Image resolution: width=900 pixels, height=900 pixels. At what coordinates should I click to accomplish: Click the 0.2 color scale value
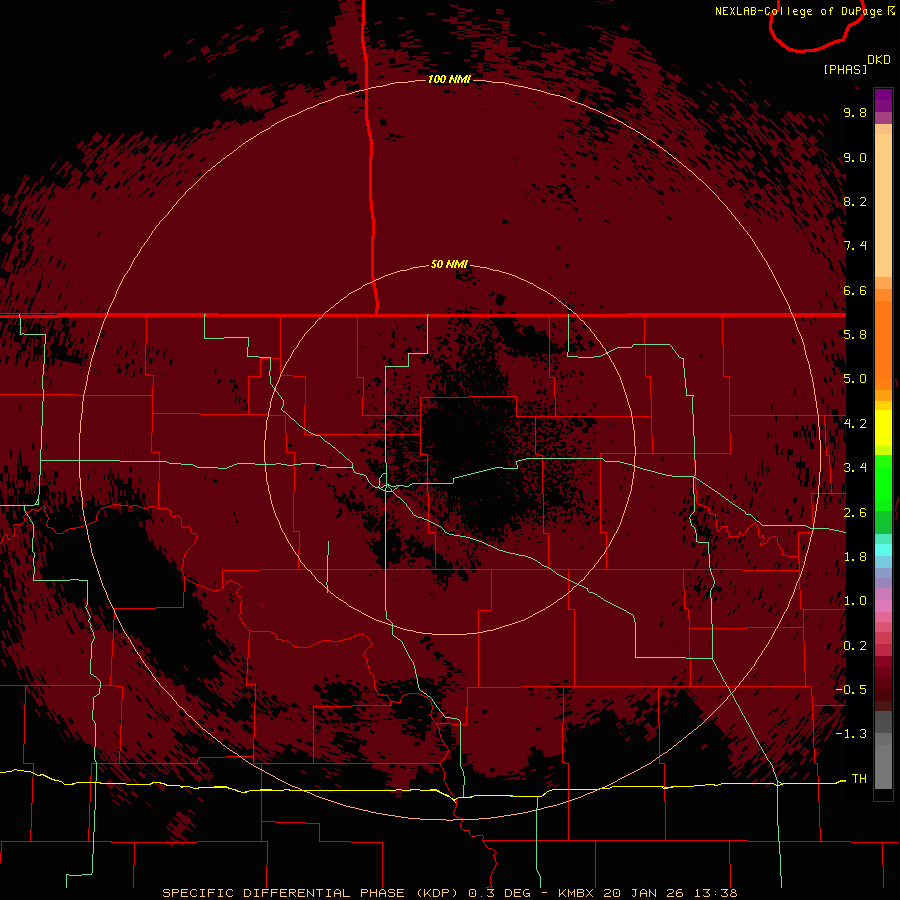855,646
